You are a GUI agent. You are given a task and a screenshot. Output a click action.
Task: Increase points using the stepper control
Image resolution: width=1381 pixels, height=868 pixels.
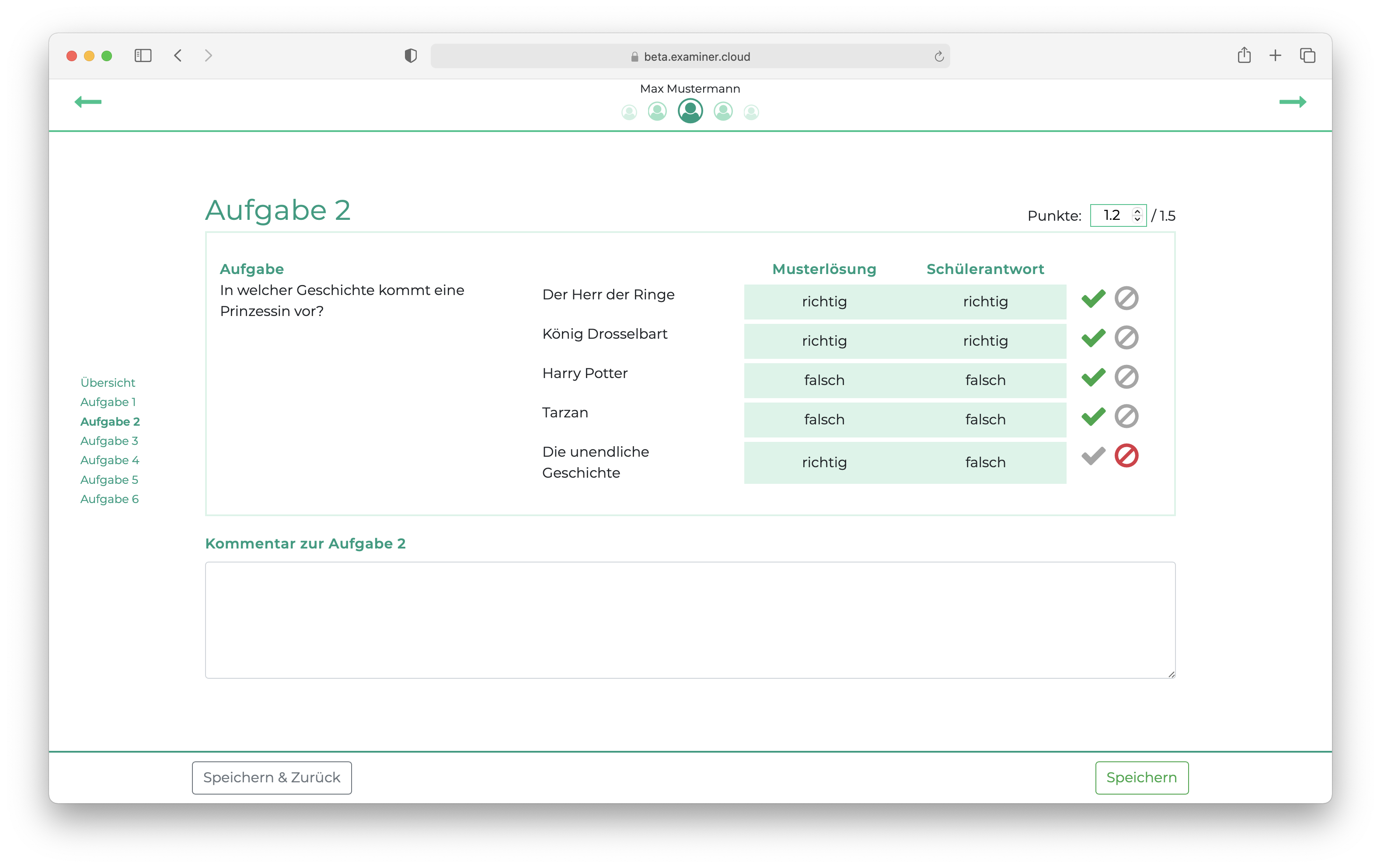coord(1137,212)
